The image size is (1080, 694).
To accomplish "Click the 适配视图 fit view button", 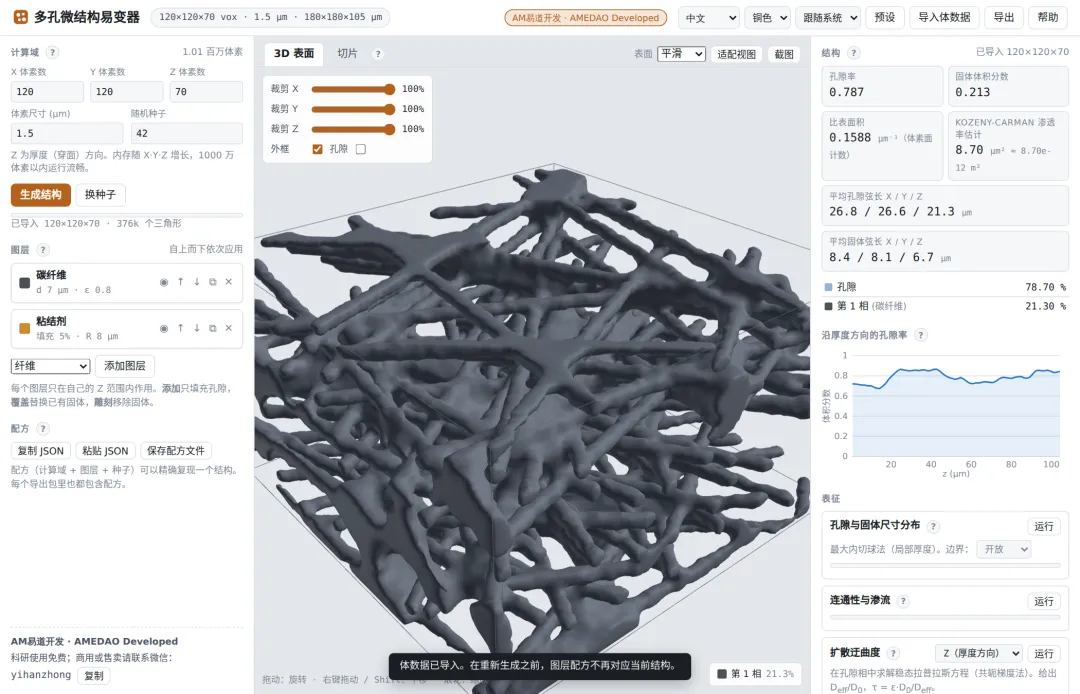I will click(x=736, y=54).
